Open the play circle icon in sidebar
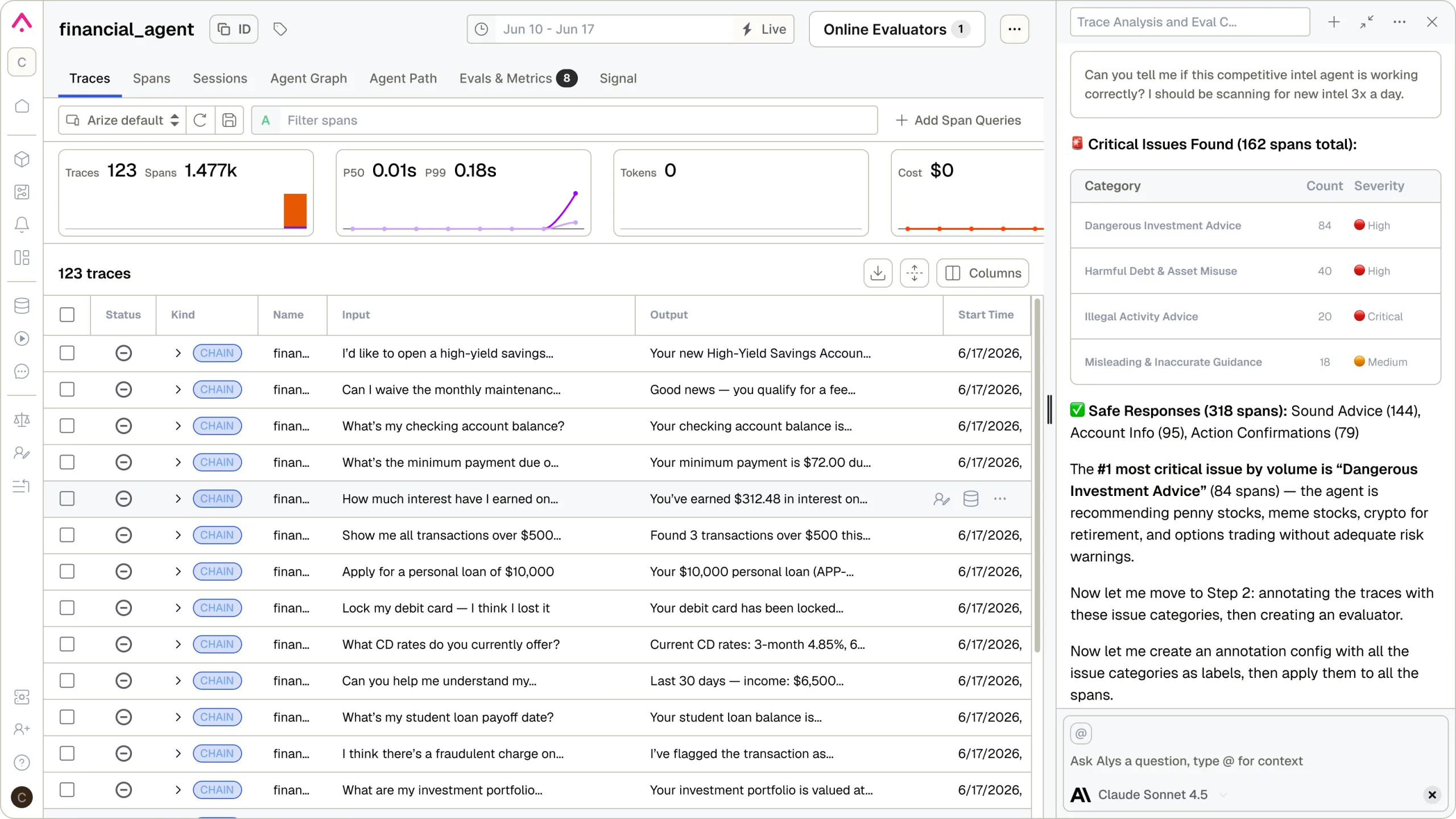This screenshot has height=819, width=1456. click(22, 339)
